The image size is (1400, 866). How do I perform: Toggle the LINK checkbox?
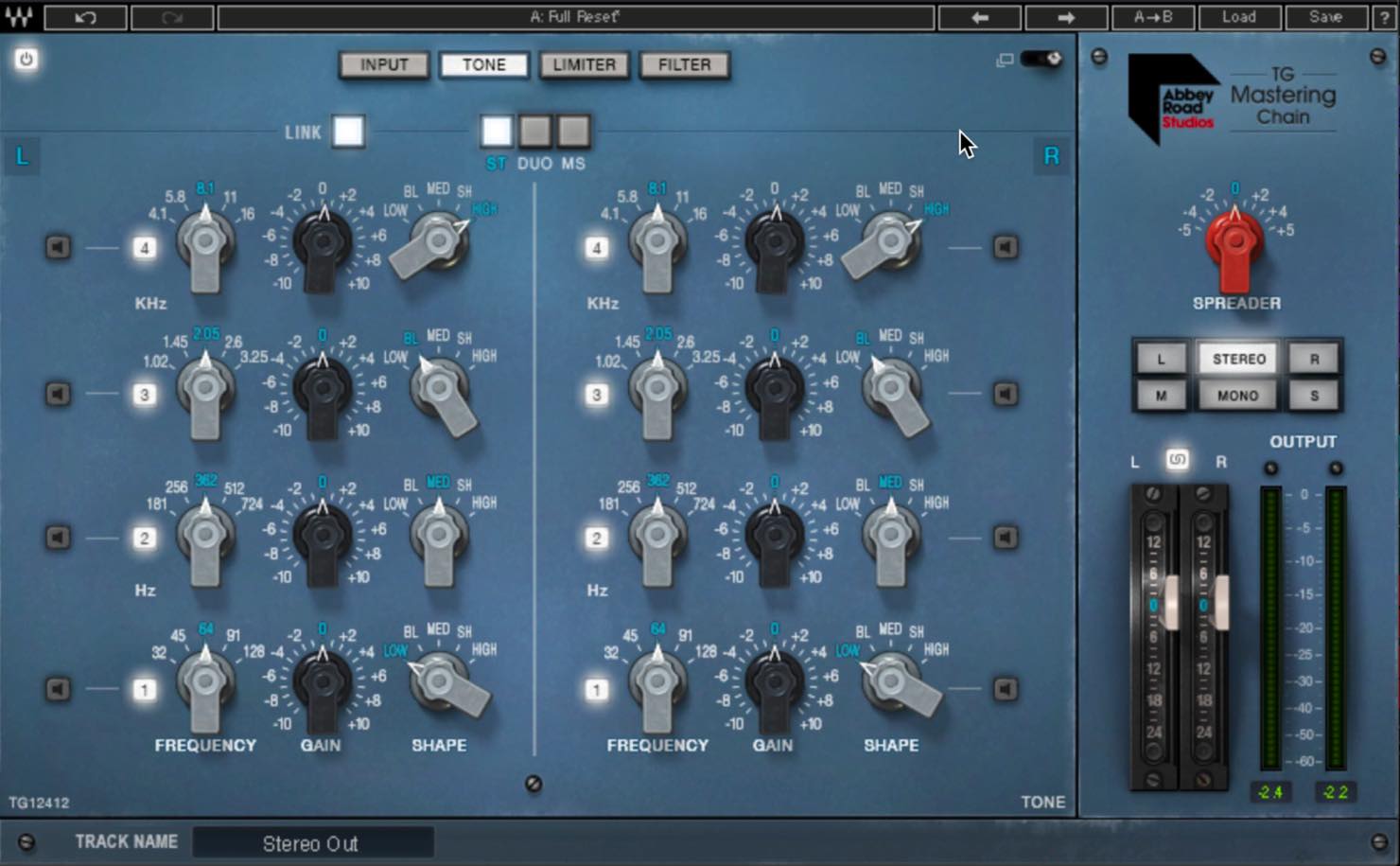pos(348,132)
